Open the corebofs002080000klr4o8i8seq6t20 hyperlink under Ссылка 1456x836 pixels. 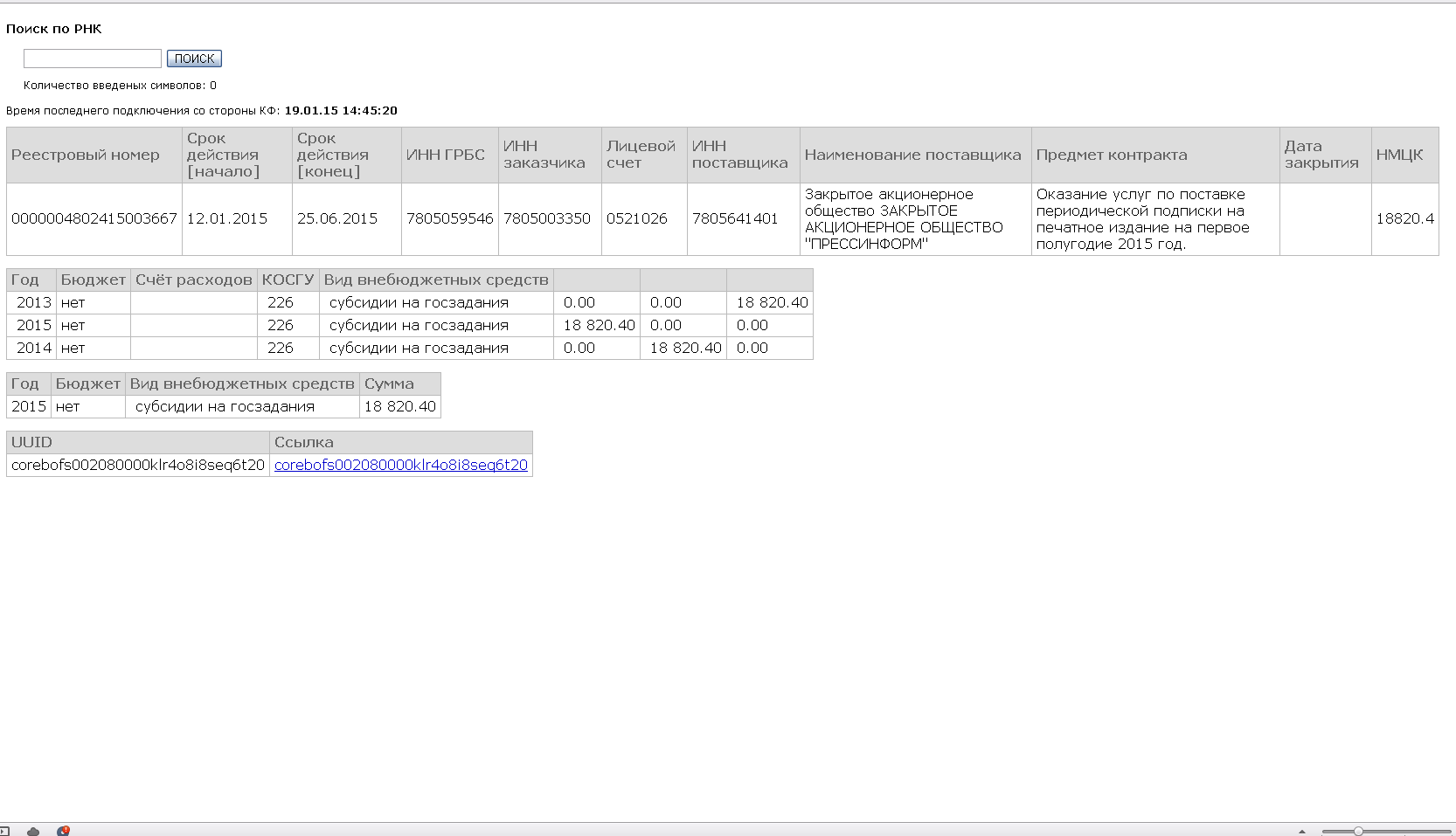click(x=401, y=465)
